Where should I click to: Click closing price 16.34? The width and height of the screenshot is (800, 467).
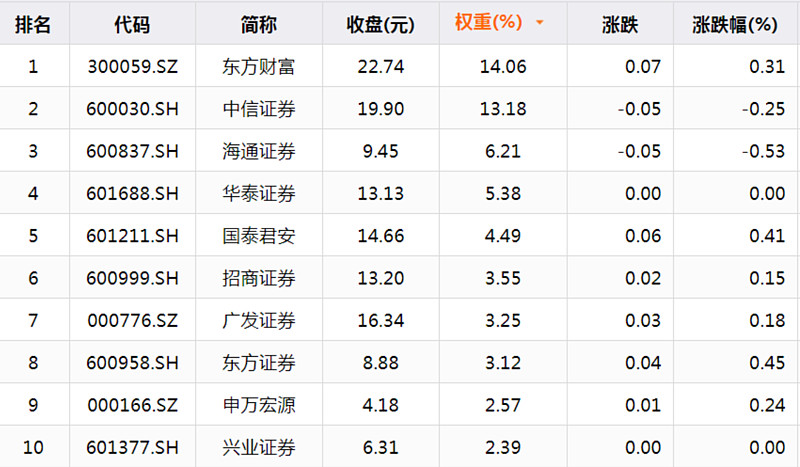(381, 321)
